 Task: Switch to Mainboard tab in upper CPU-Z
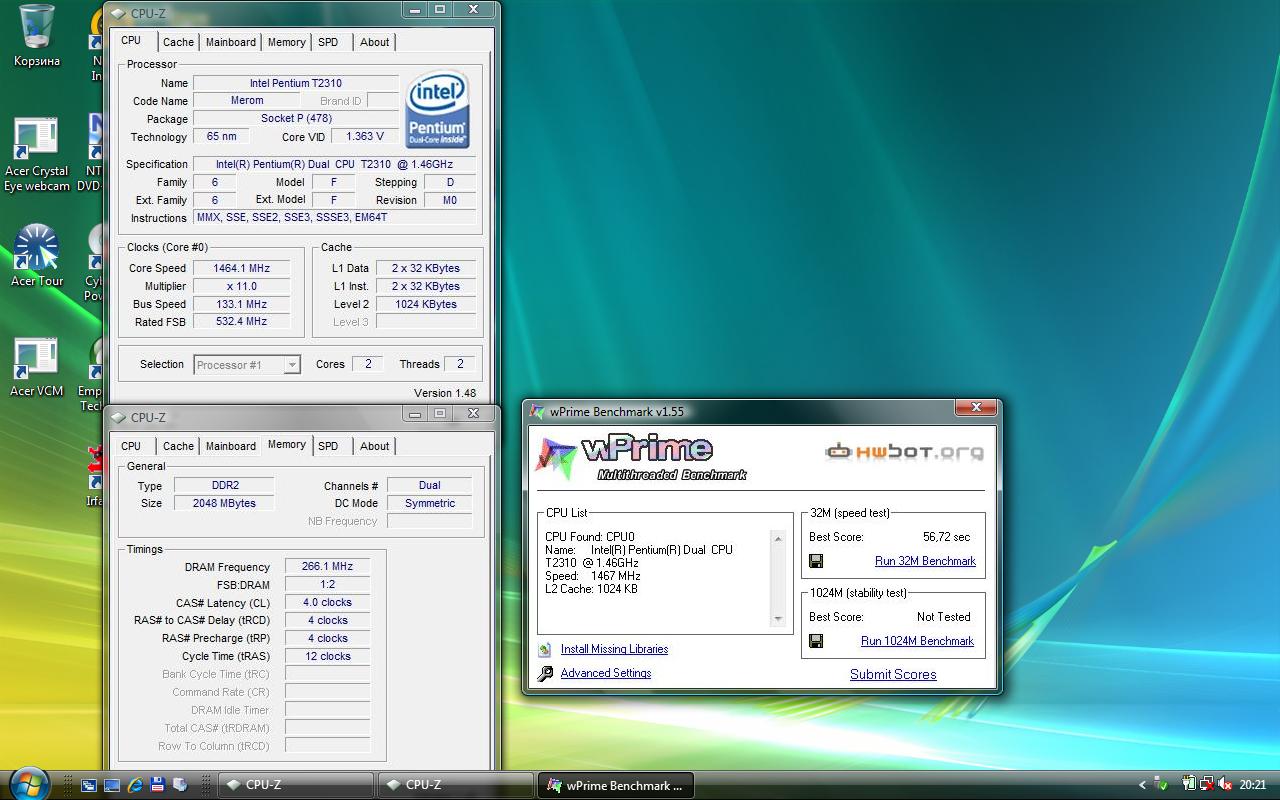point(231,42)
